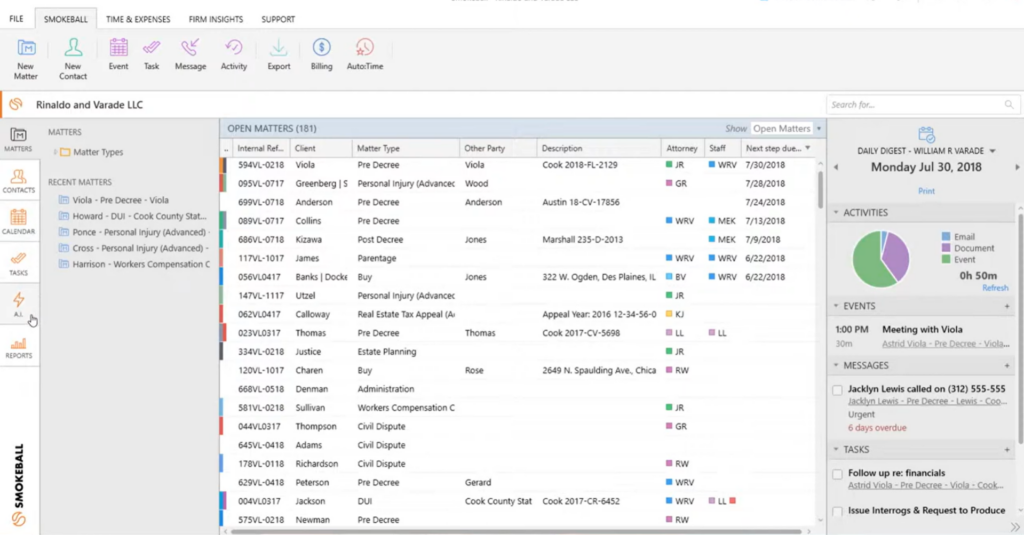This screenshot has width=1024, height=535.
Task: Add a new event with Events plus
Action: [1007, 306]
